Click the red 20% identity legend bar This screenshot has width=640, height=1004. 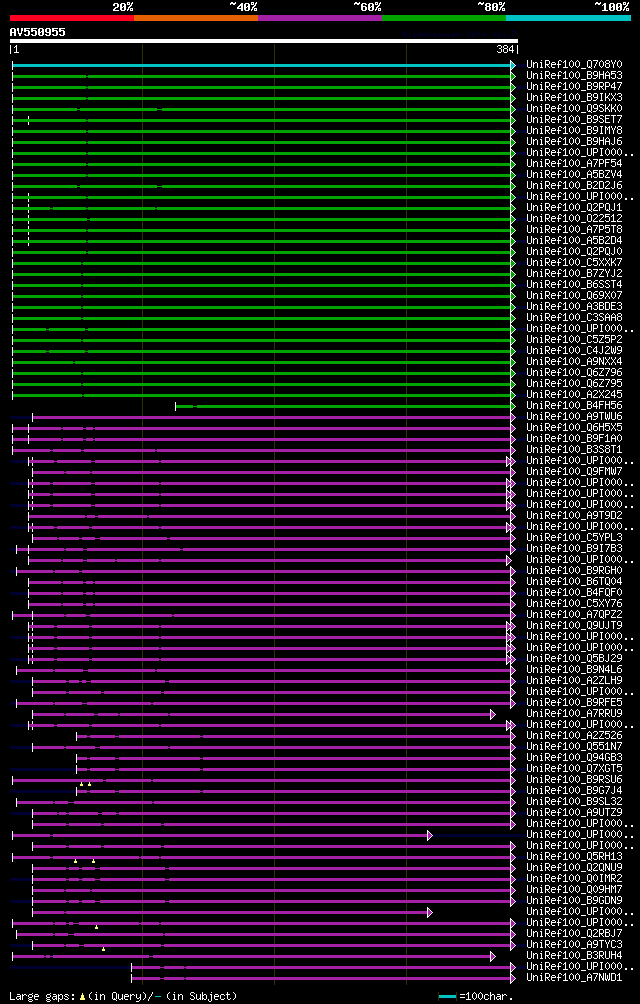pos(72,18)
